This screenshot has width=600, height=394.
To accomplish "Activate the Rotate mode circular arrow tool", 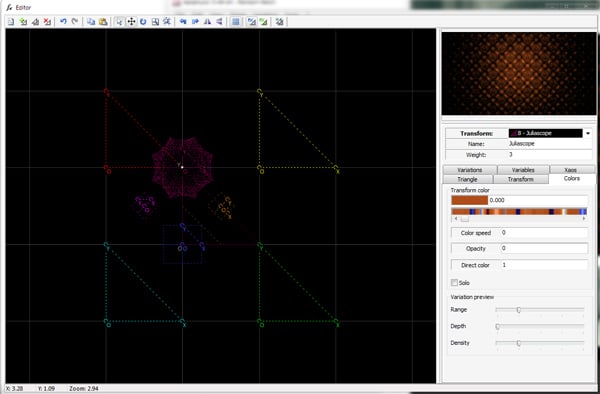I will 143,22.
